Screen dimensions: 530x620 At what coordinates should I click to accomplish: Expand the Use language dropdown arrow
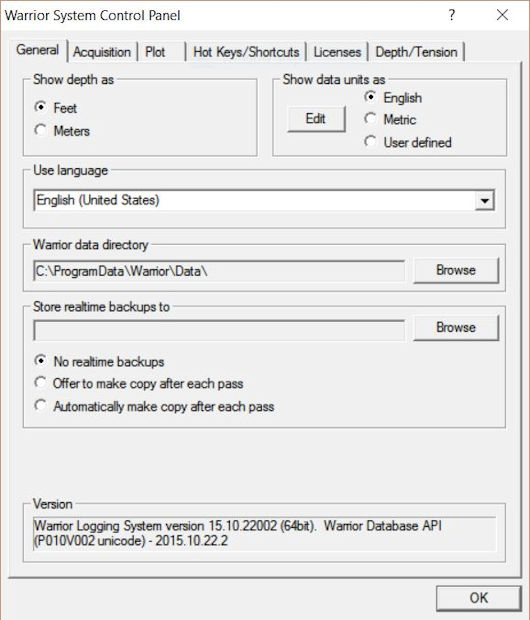(x=485, y=200)
